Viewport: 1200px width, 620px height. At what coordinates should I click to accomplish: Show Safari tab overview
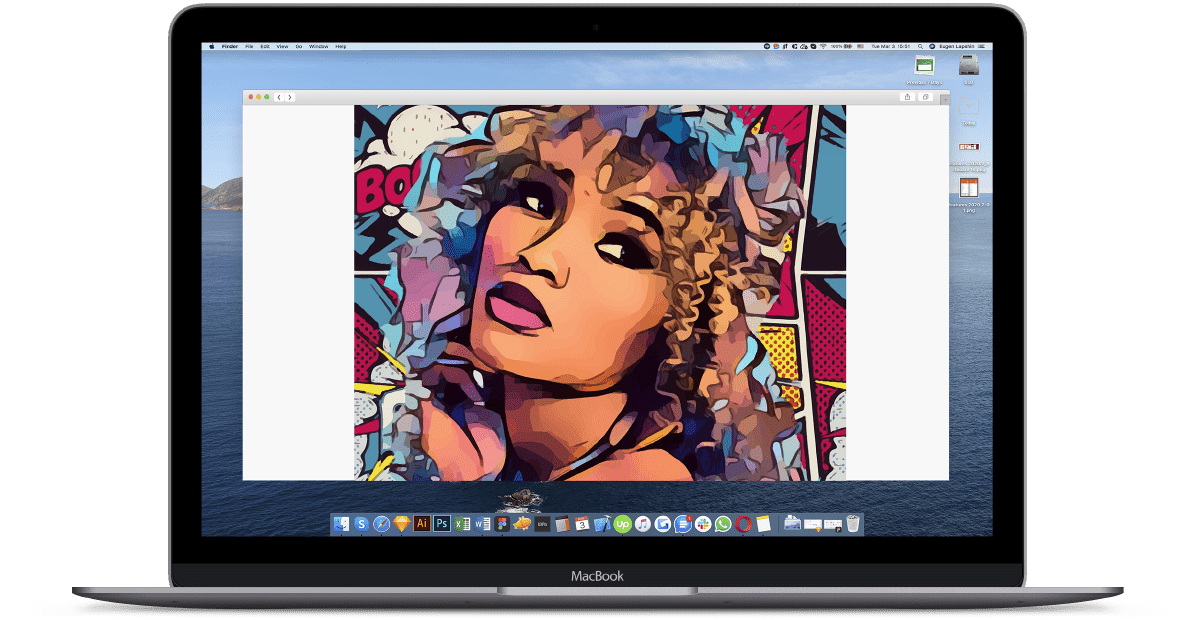click(926, 97)
